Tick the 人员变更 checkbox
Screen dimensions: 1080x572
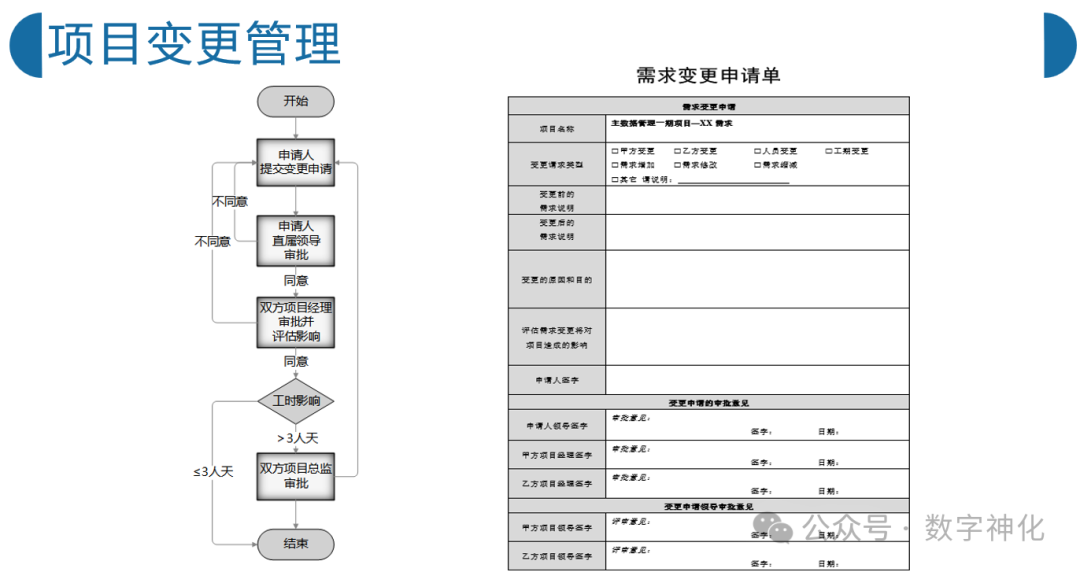tap(757, 151)
